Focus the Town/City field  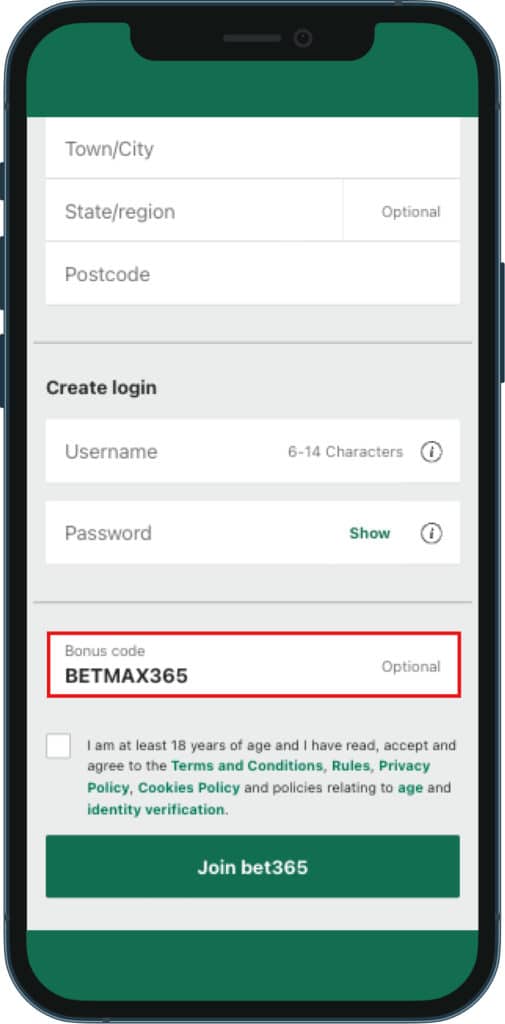click(x=253, y=148)
